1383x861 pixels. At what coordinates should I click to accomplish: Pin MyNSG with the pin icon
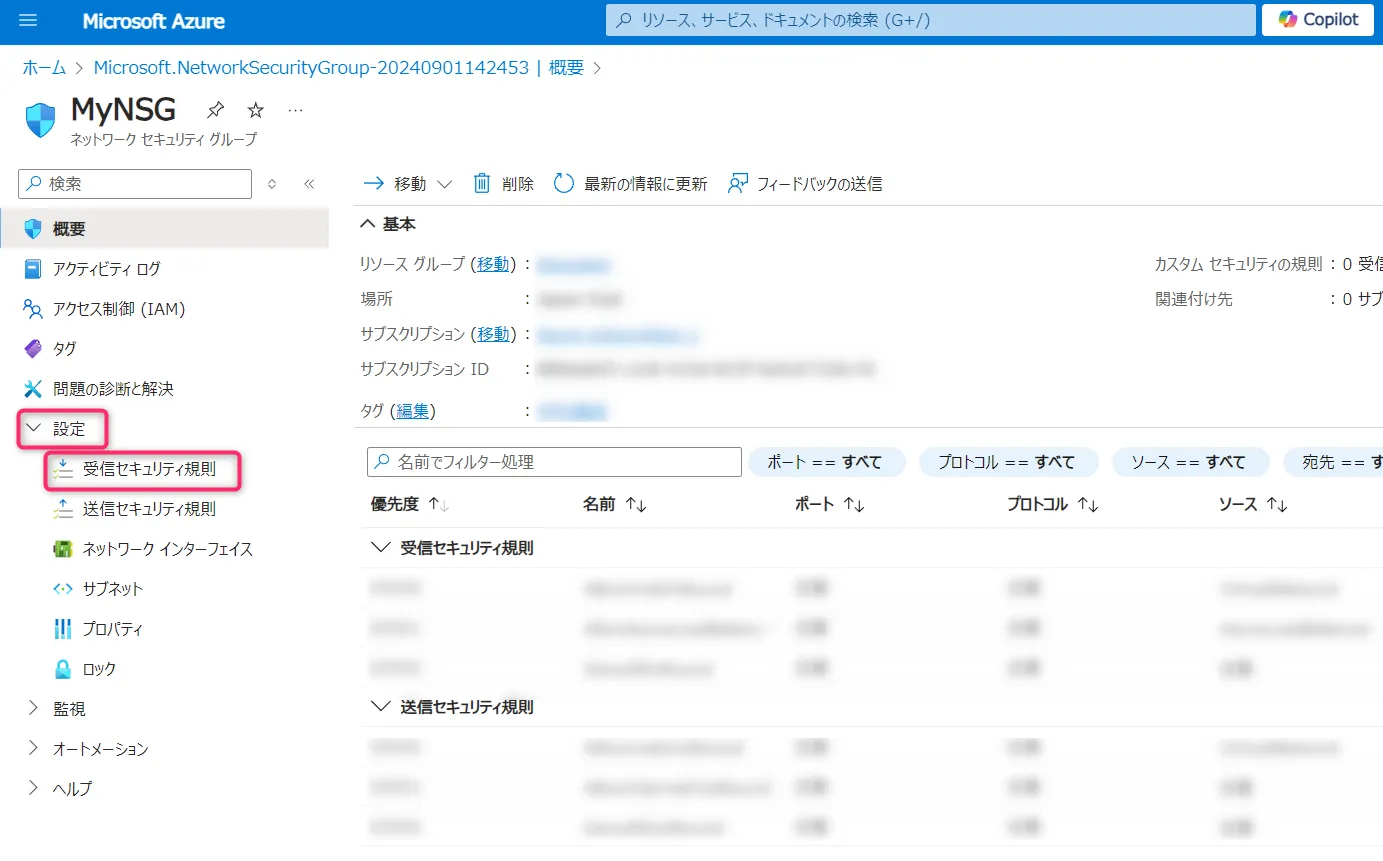coord(214,110)
